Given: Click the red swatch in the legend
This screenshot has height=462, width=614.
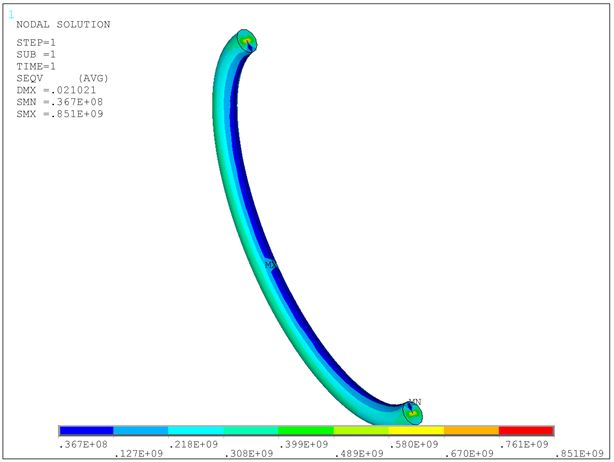Looking at the screenshot, I should pyautogui.click(x=526, y=431).
